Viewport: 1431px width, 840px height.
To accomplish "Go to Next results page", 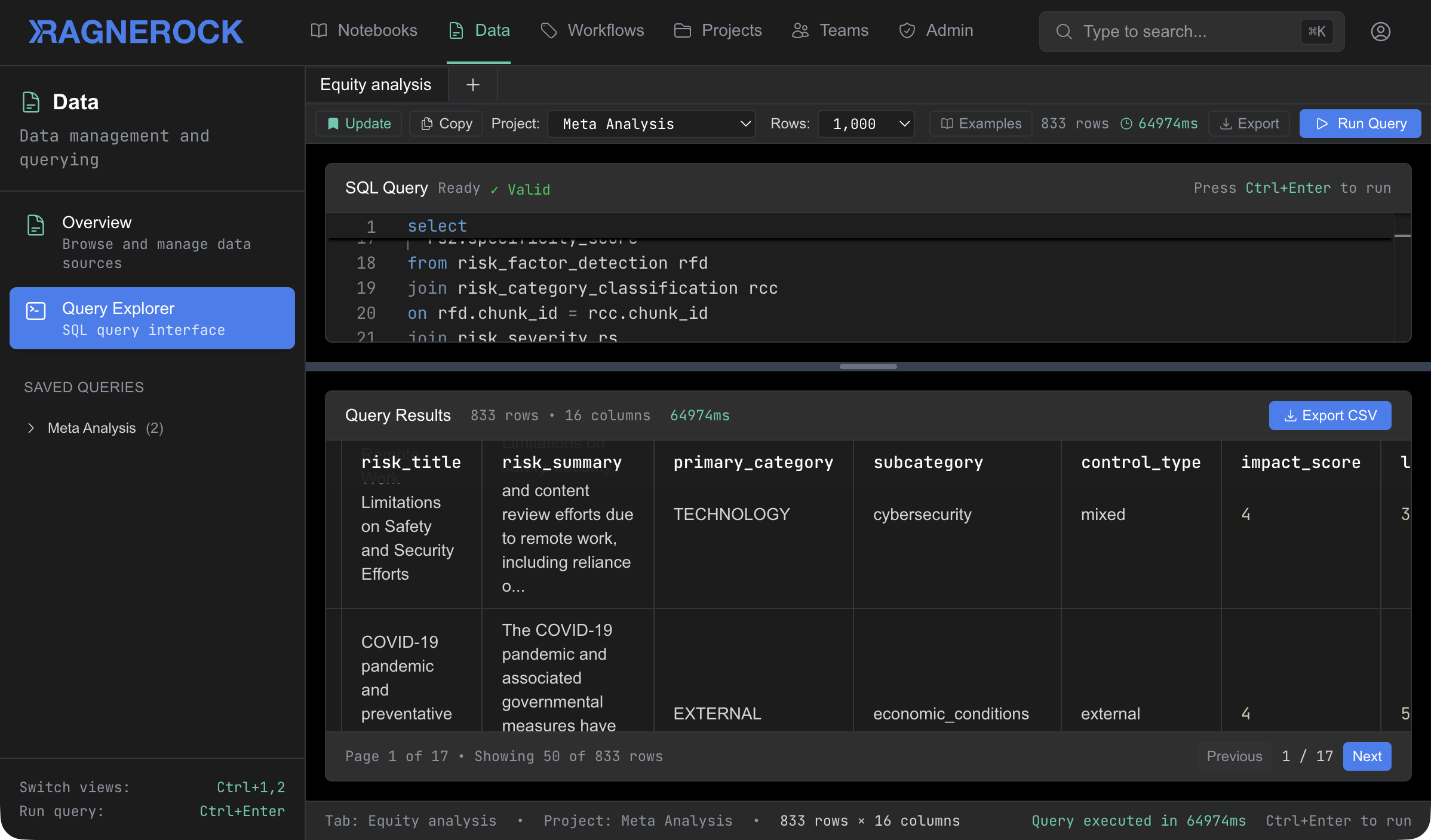I will [x=1367, y=756].
